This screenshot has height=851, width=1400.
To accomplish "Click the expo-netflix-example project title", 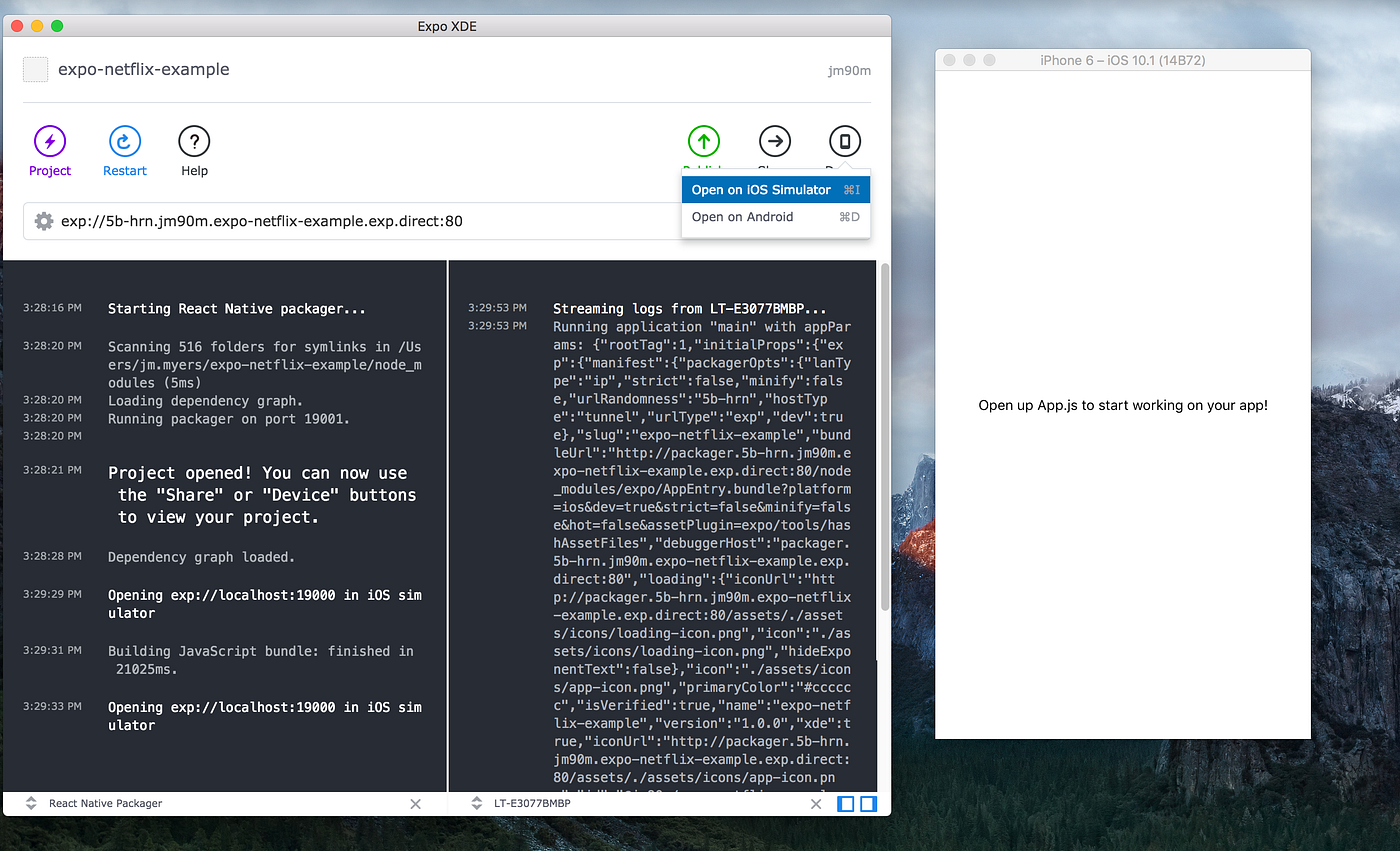I will click(x=141, y=69).
